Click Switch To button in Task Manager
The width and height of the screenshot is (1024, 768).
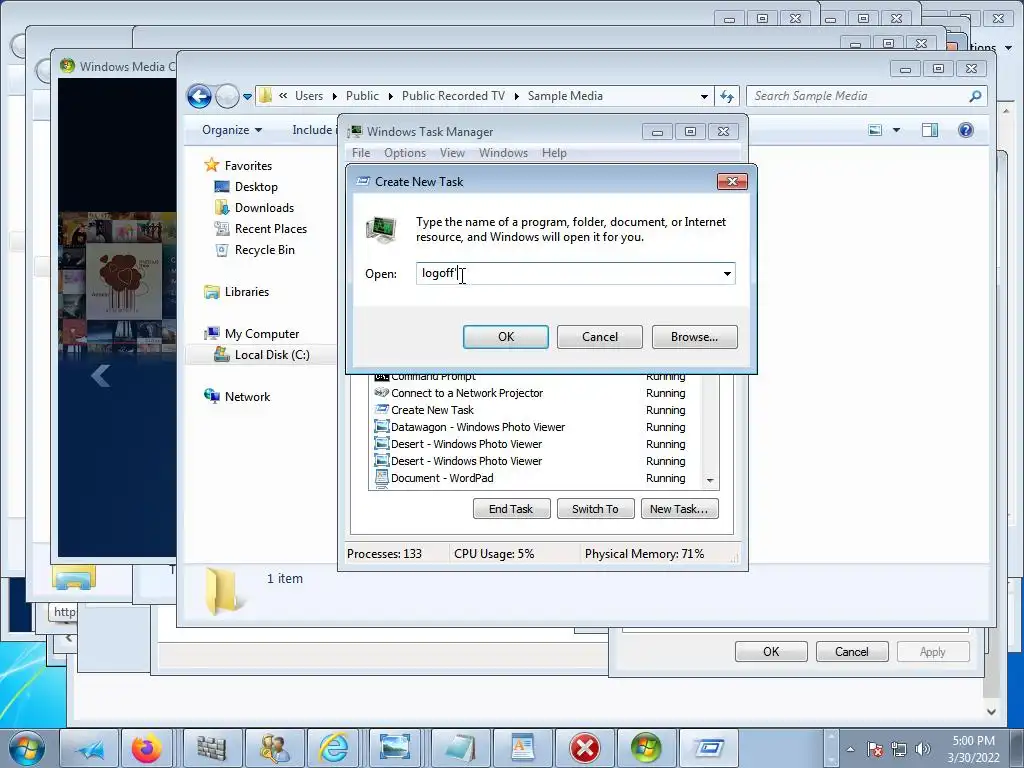tap(595, 509)
